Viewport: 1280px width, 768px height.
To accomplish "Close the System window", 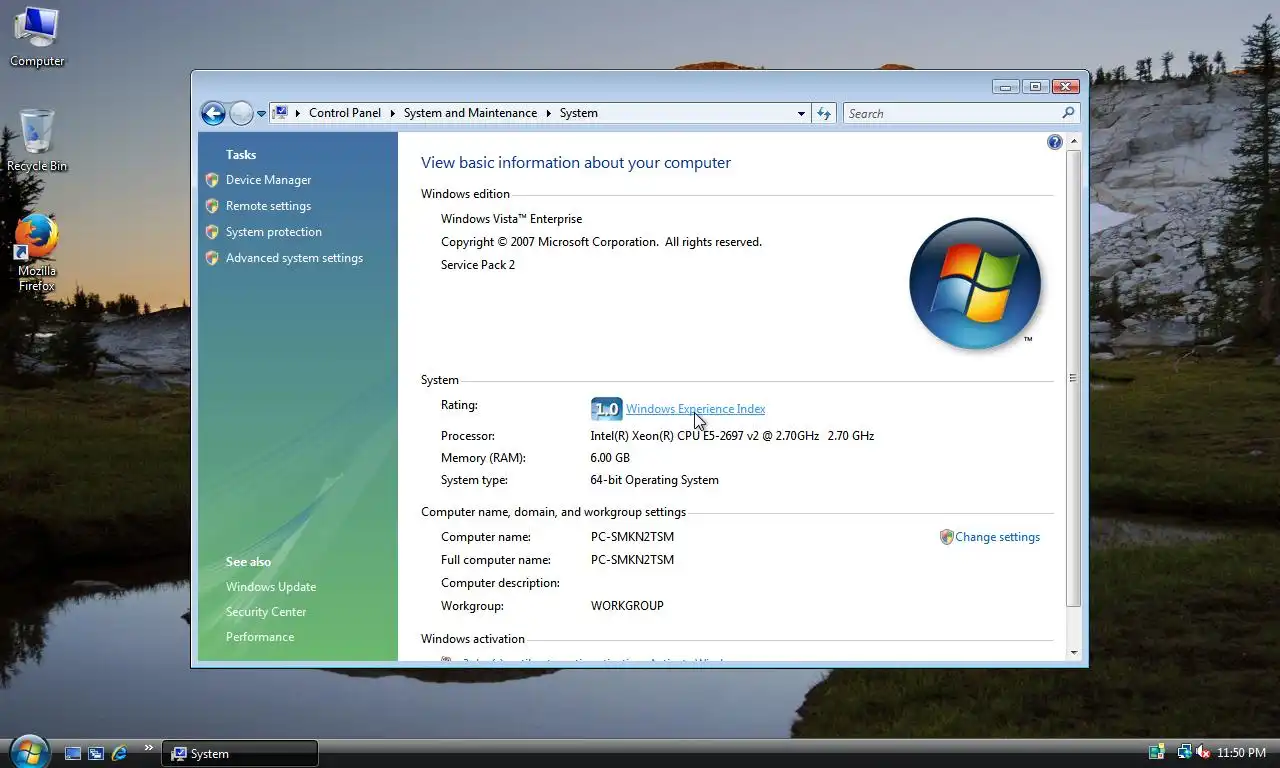I will (1066, 86).
